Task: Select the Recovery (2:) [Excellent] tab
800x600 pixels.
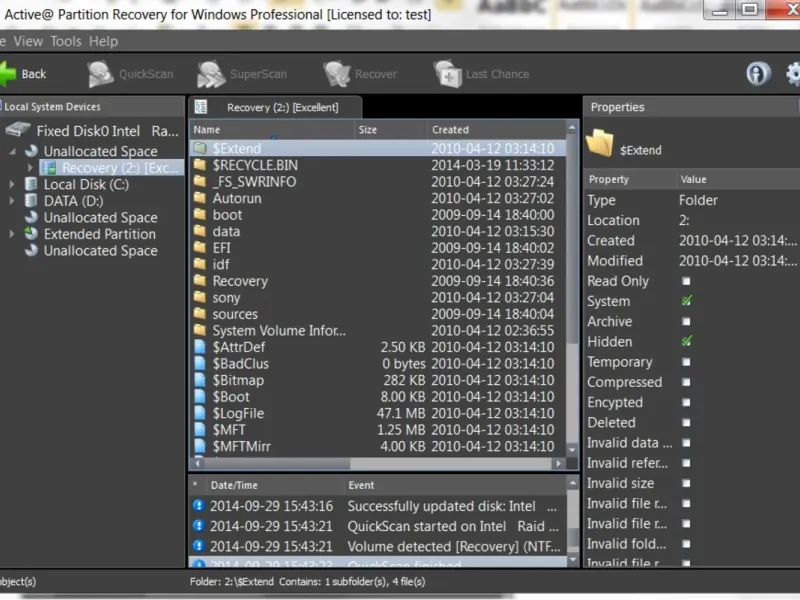Action: 276,107
